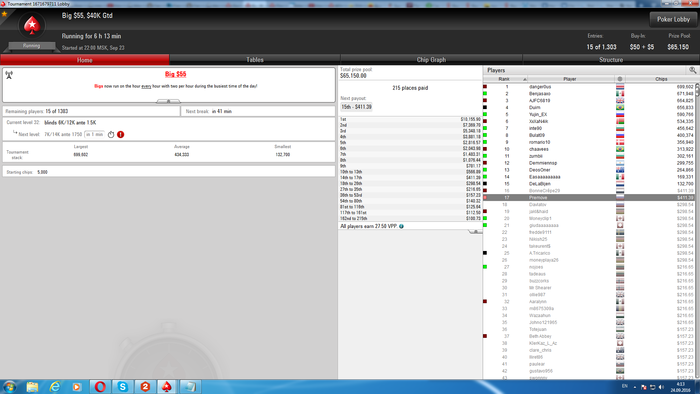Click 162nd to 215th payout row

[x=410, y=219]
